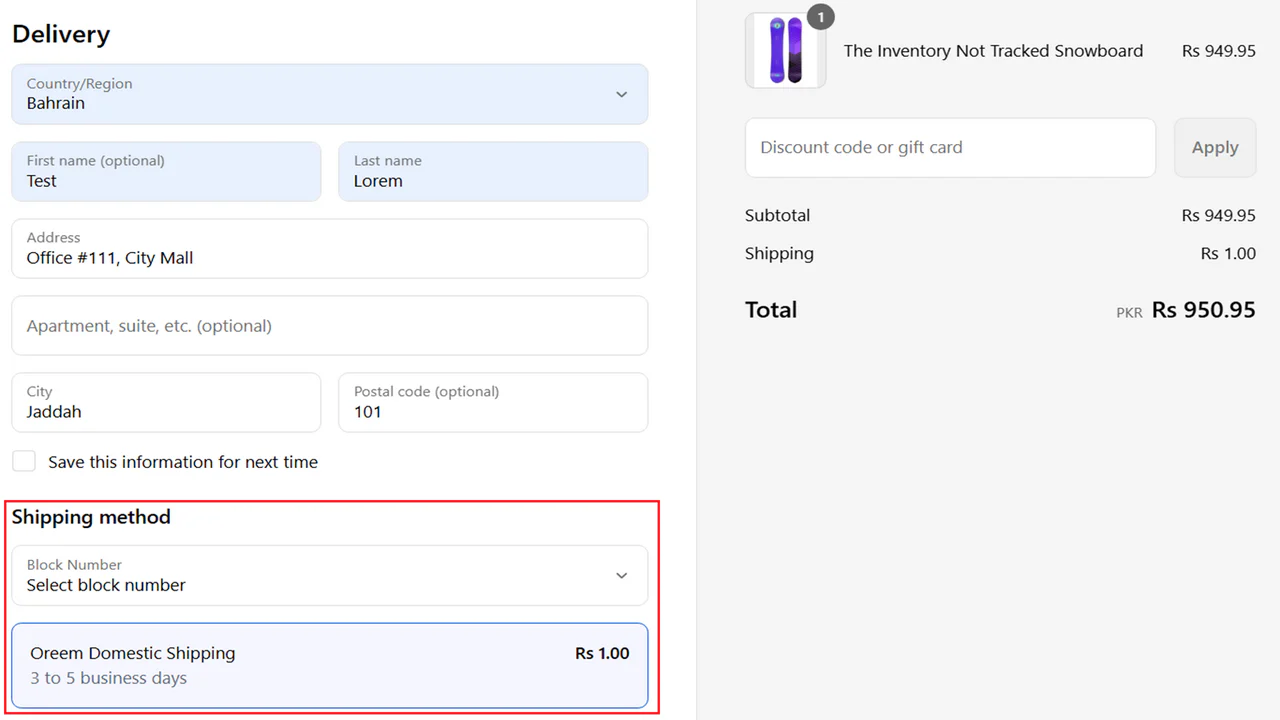This screenshot has height=720, width=1280.
Task: Click the Apply discount button
Action: (x=1214, y=147)
